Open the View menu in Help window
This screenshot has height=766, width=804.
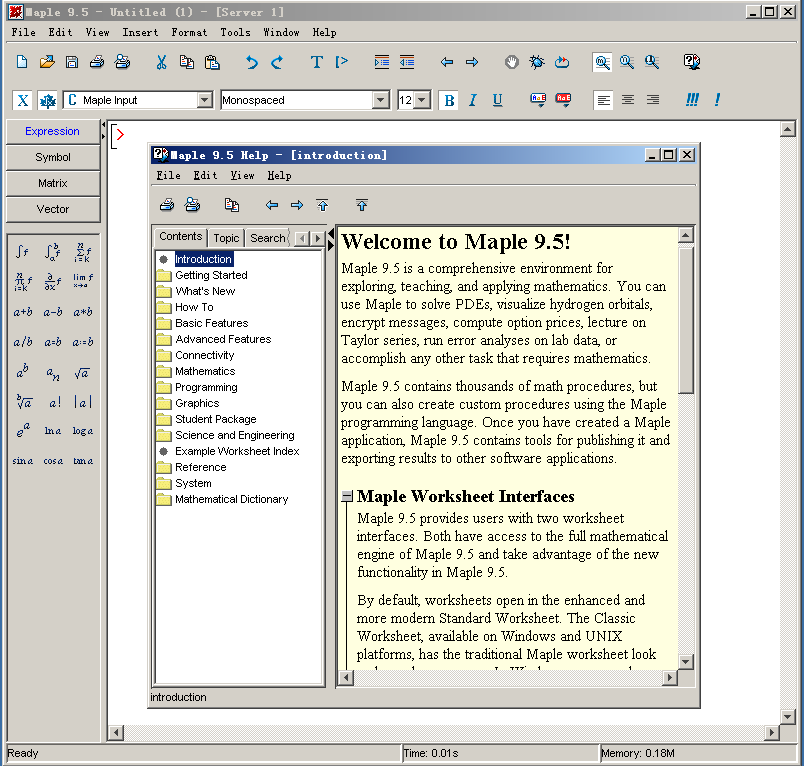(242, 175)
